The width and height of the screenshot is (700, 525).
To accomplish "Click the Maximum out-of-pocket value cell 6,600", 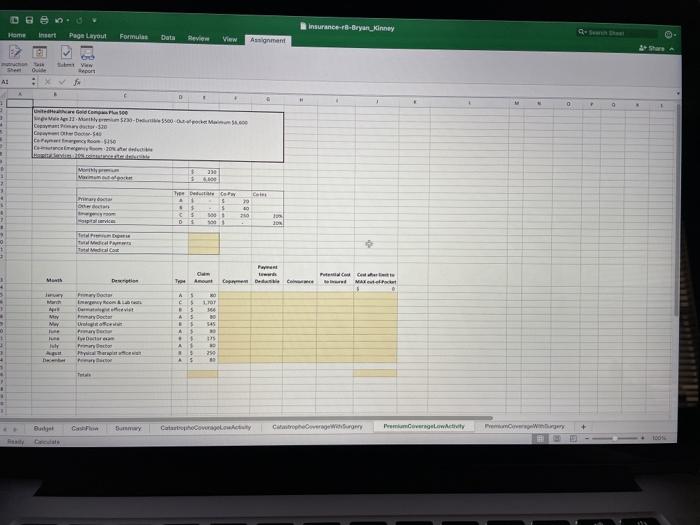I will click(204, 179).
